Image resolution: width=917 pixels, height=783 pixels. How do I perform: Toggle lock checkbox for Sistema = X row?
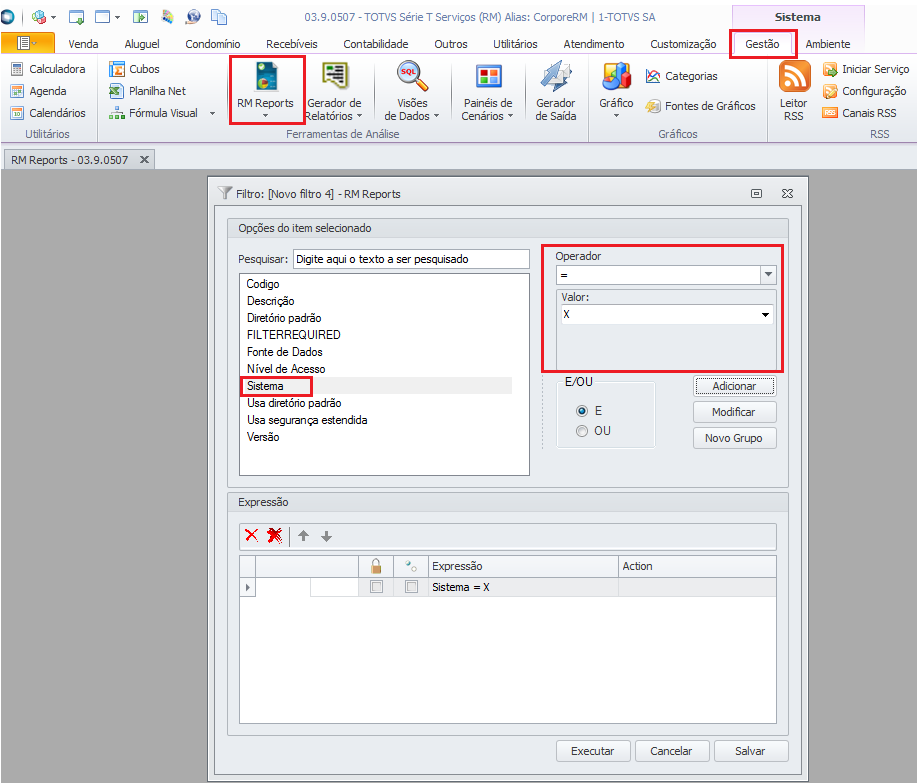(377, 587)
